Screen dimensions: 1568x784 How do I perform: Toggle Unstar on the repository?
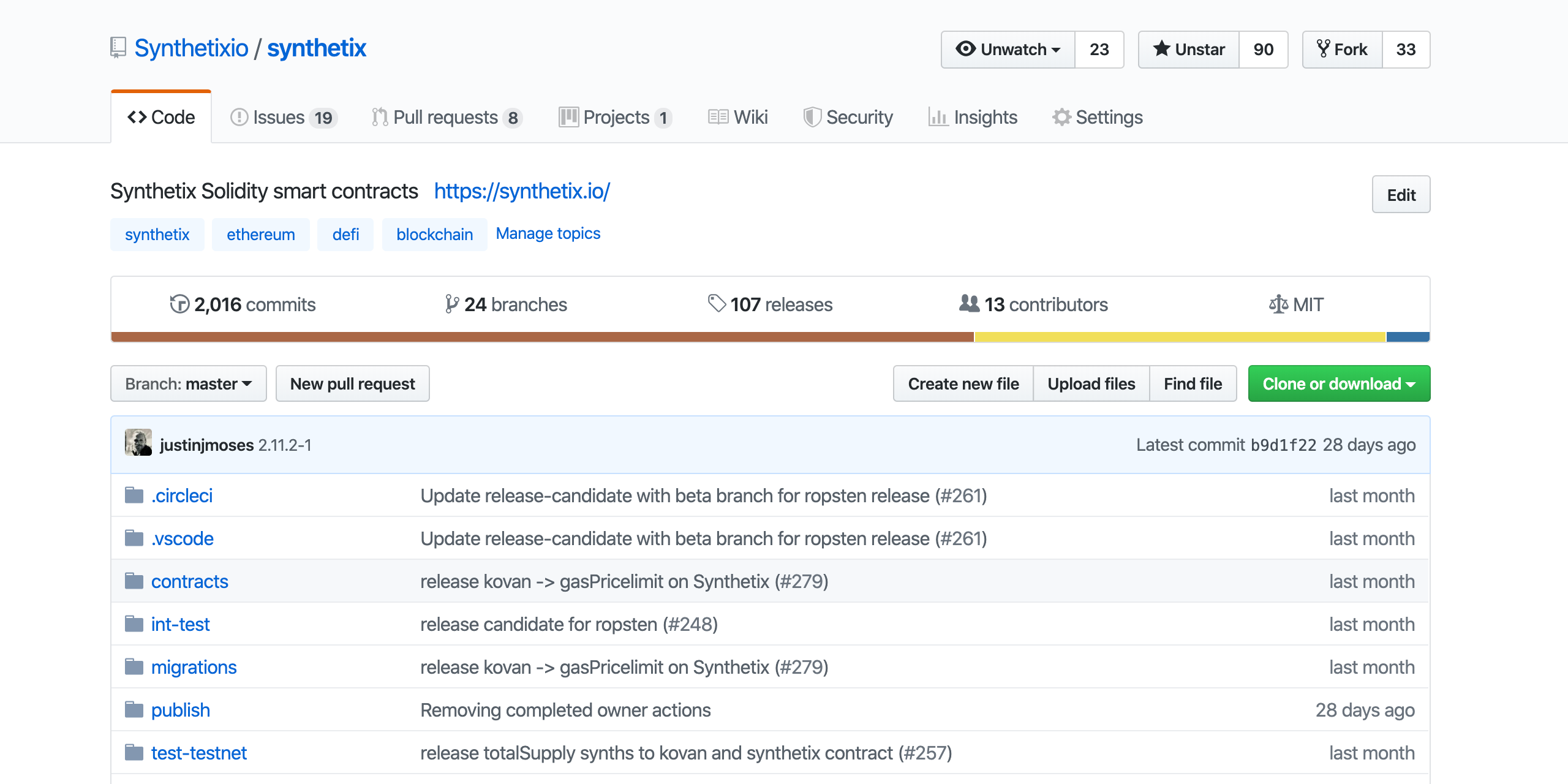[1189, 50]
